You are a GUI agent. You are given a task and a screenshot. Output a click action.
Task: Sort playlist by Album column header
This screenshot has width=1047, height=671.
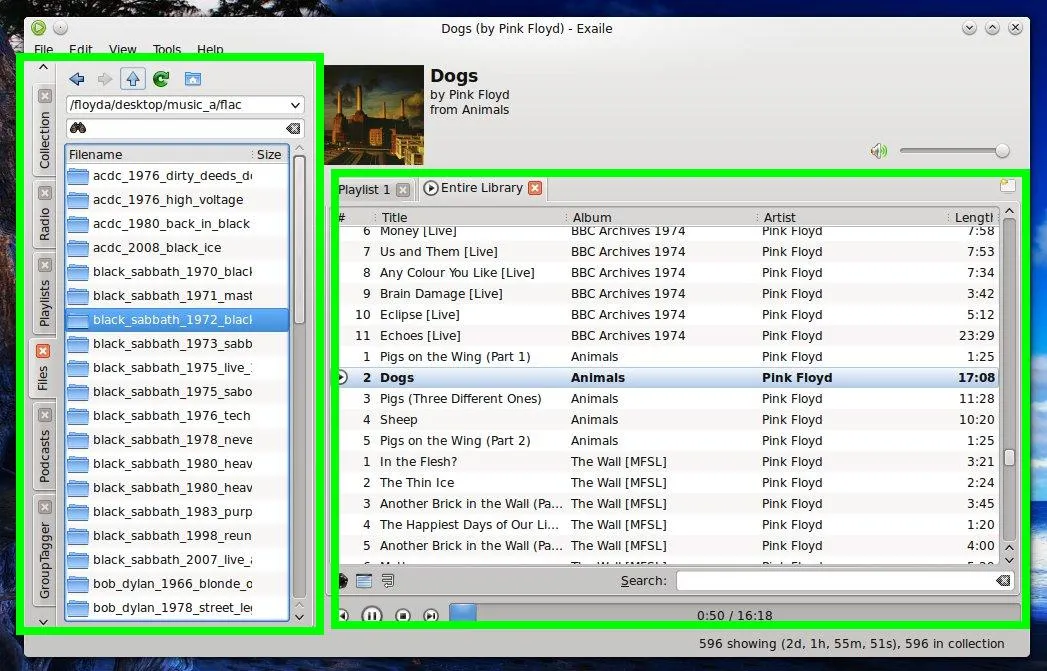point(660,217)
